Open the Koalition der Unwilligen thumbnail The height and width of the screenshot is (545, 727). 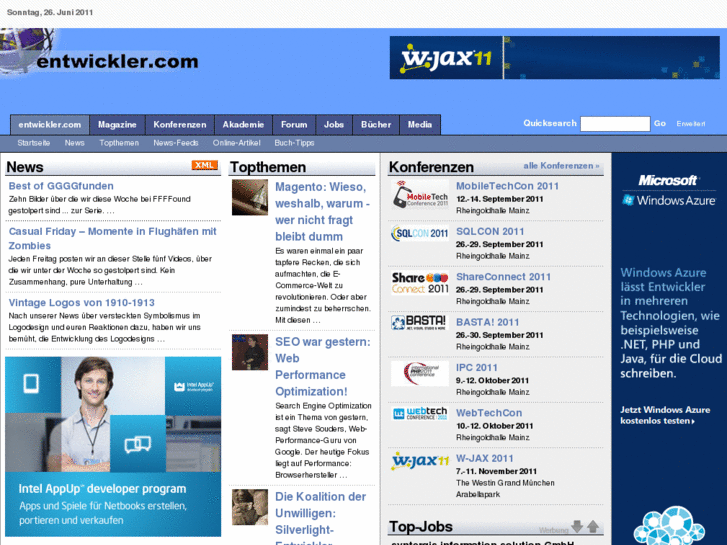click(x=250, y=507)
